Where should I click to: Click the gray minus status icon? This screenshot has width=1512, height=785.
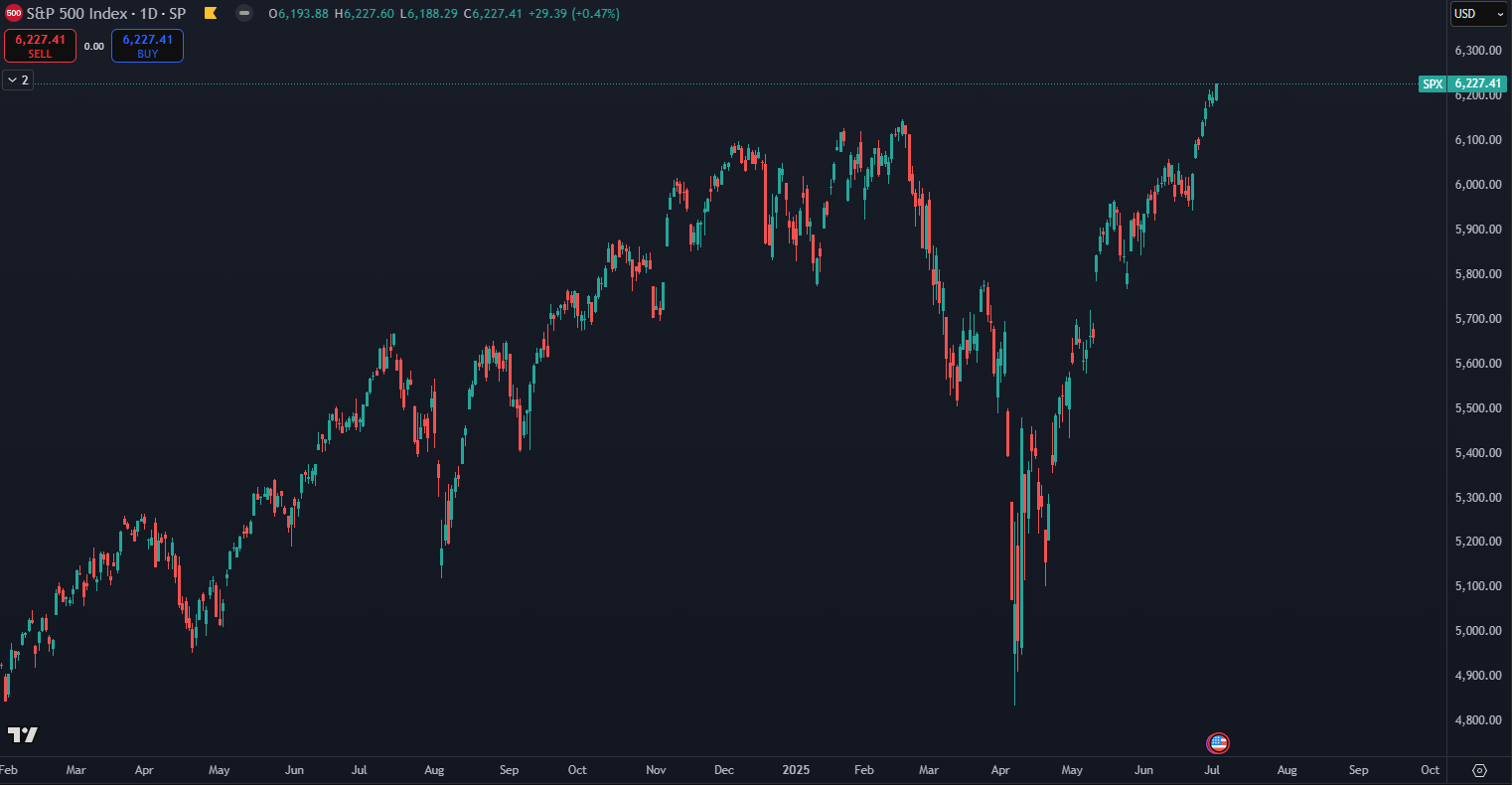click(x=244, y=13)
